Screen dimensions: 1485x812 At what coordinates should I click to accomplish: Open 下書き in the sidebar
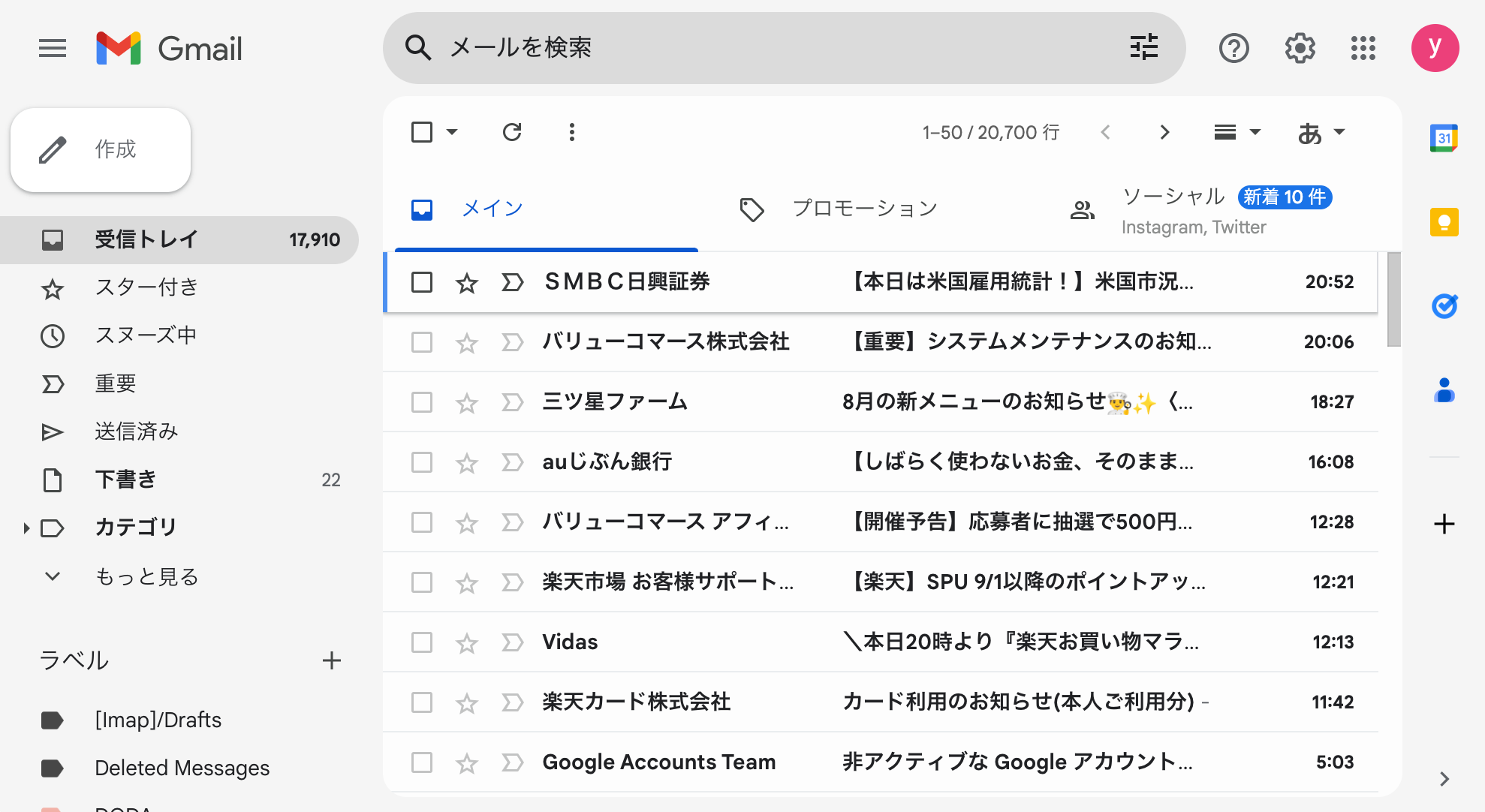pos(179,480)
